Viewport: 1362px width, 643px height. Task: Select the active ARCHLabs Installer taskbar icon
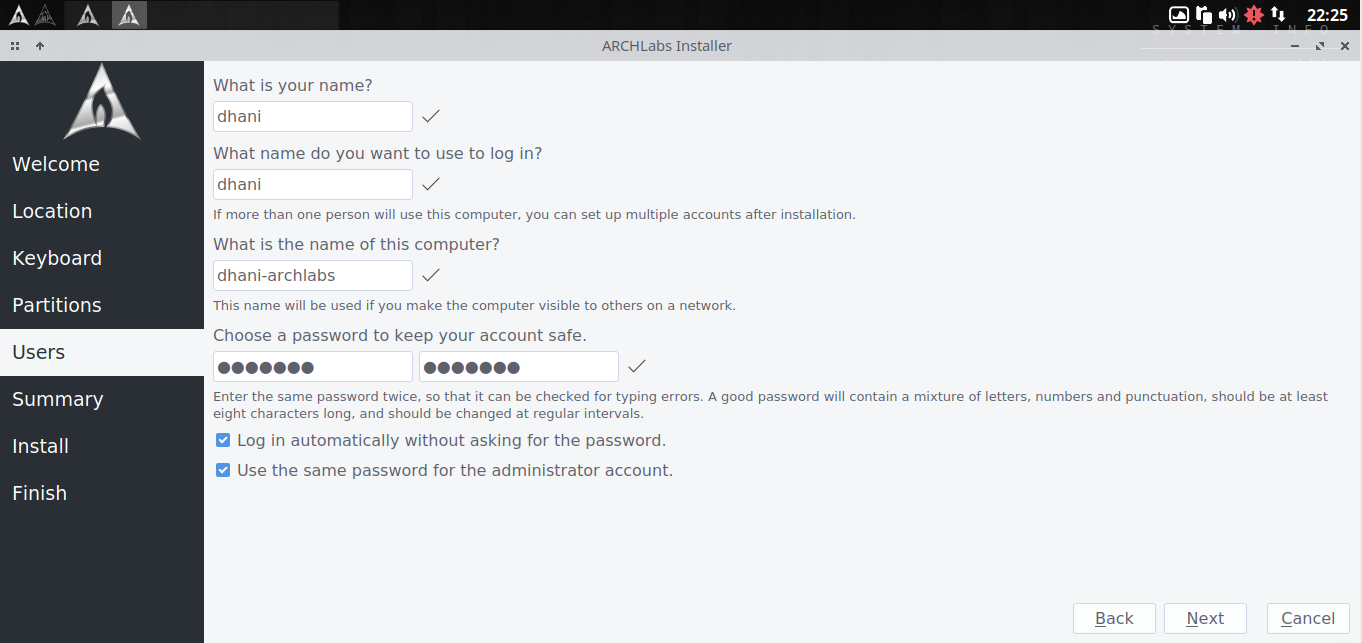(x=129, y=15)
